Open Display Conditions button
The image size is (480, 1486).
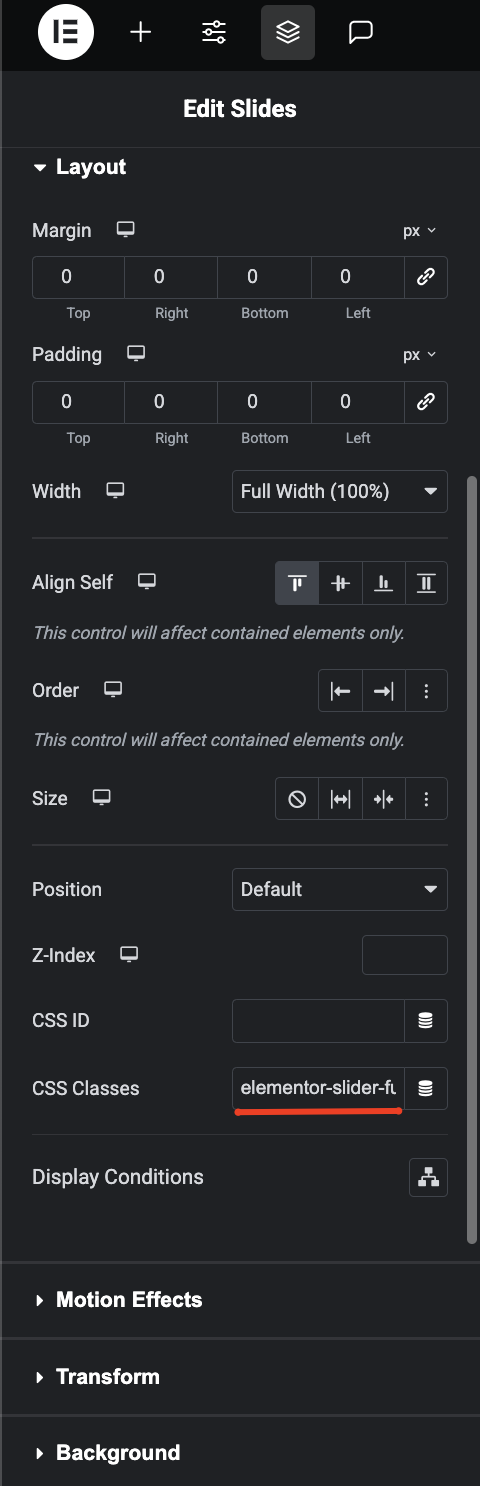[x=428, y=1177]
